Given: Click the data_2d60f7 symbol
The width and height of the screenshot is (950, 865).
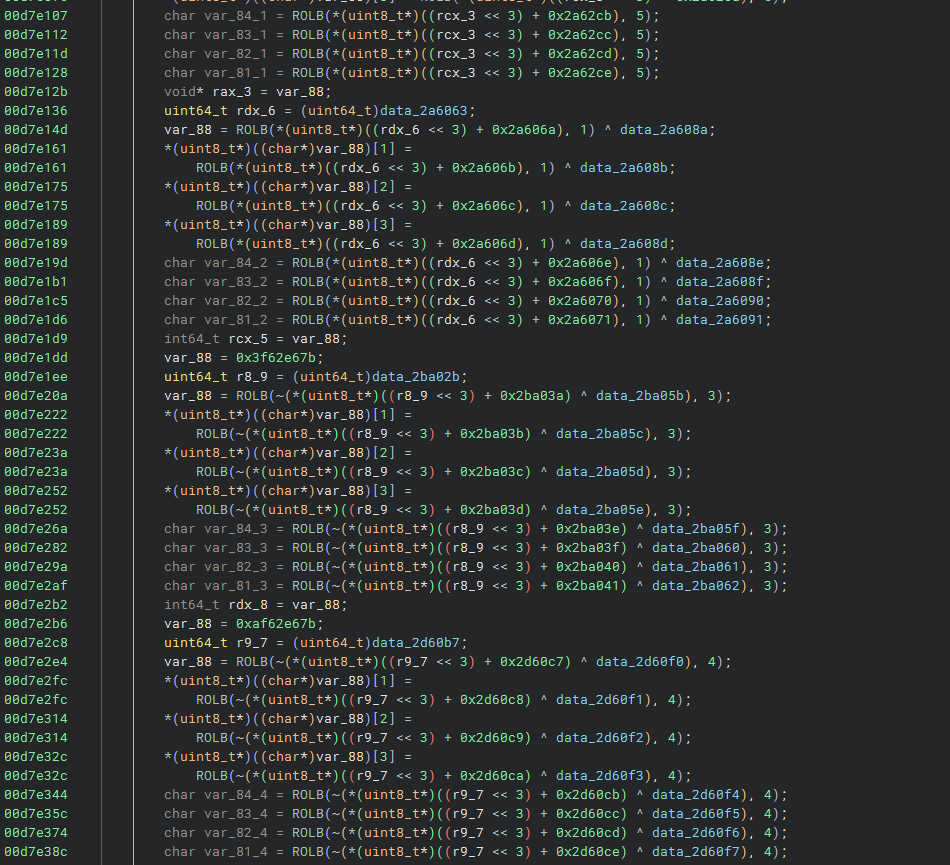Looking at the screenshot, I should (696, 852).
